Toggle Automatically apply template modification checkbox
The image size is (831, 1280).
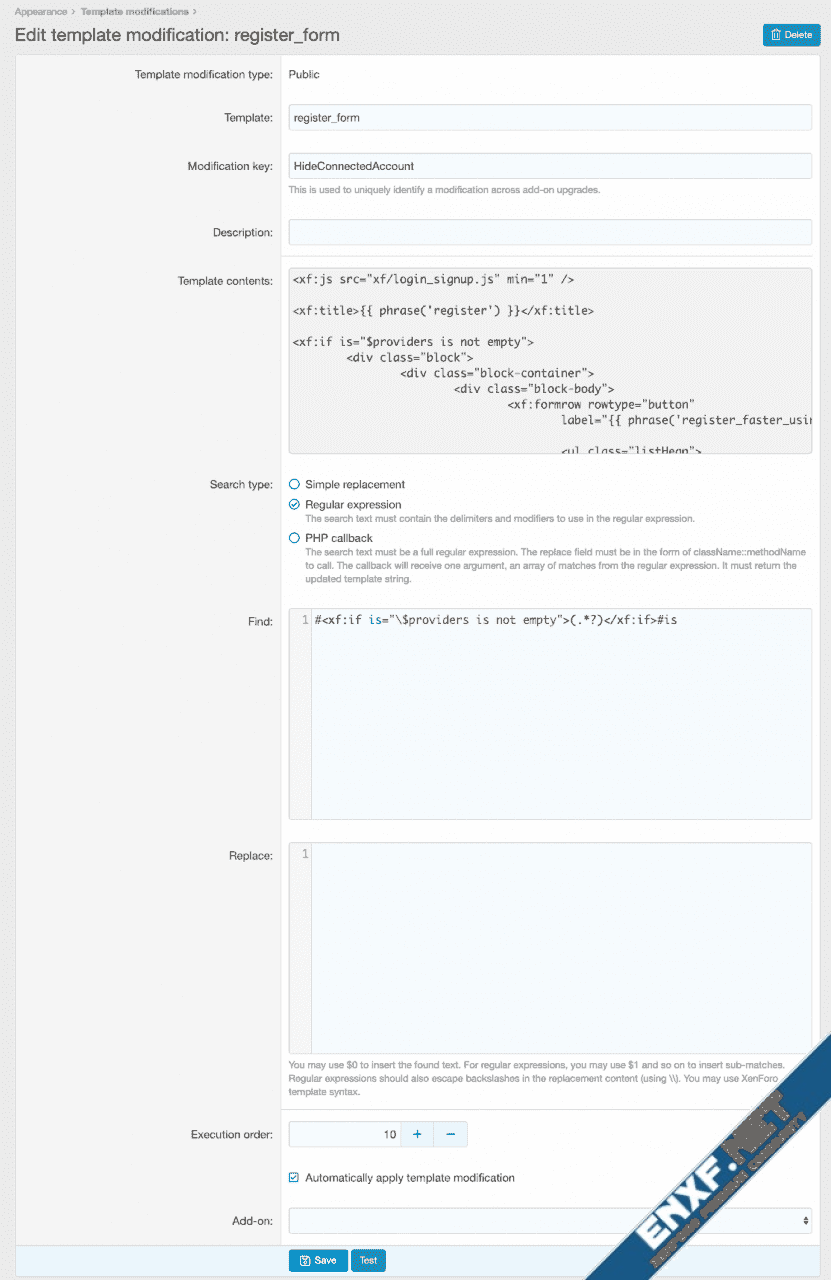coord(294,1178)
